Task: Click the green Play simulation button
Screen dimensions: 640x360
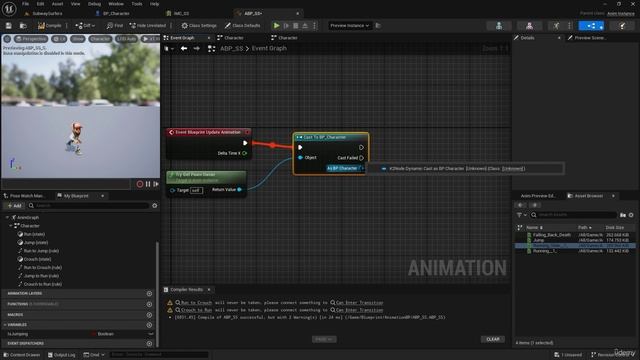Action: (276, 26)
